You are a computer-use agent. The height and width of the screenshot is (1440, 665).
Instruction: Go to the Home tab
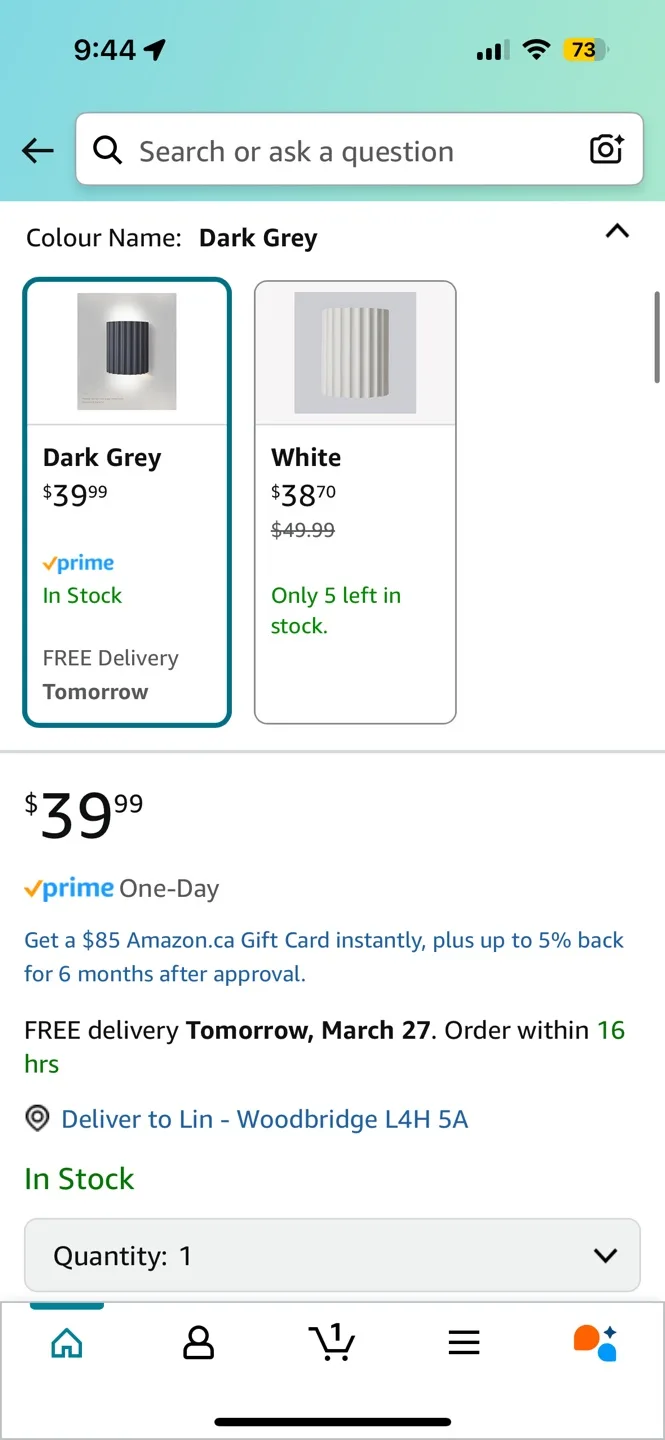tap(67, 1342)
